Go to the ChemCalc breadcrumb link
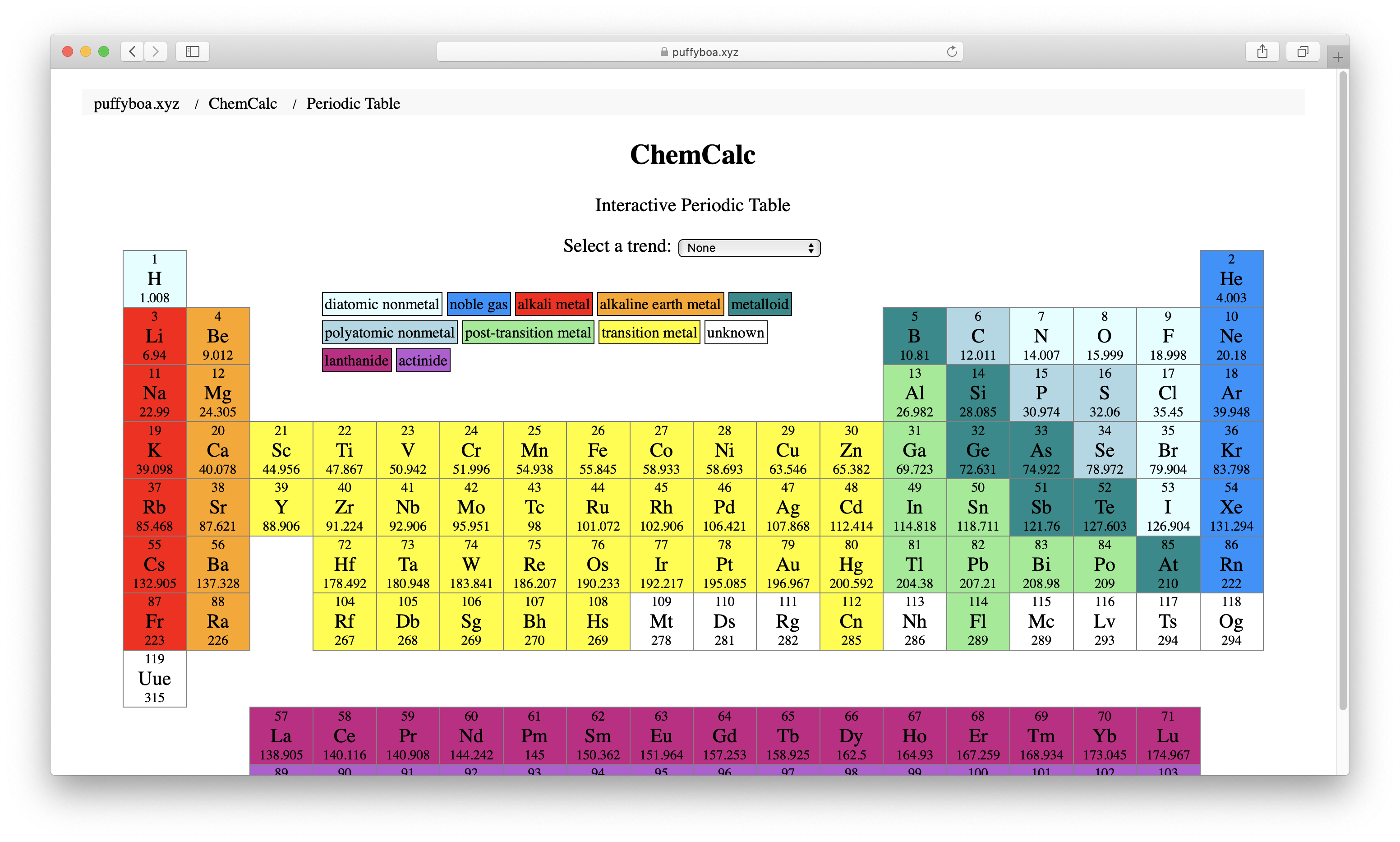Image resolution: width=1400 pixels, height=842 pixels. 243,103
